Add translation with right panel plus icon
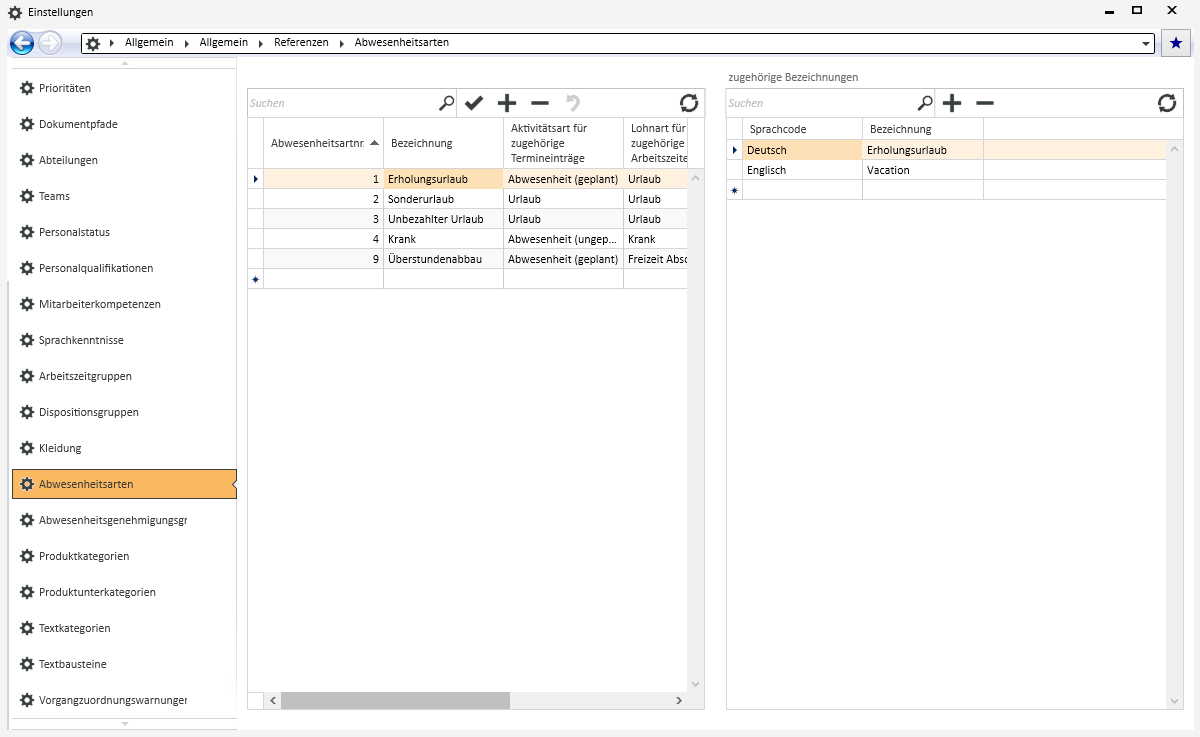This screenshot has width=1200, height=737. [x=952, y=103]
